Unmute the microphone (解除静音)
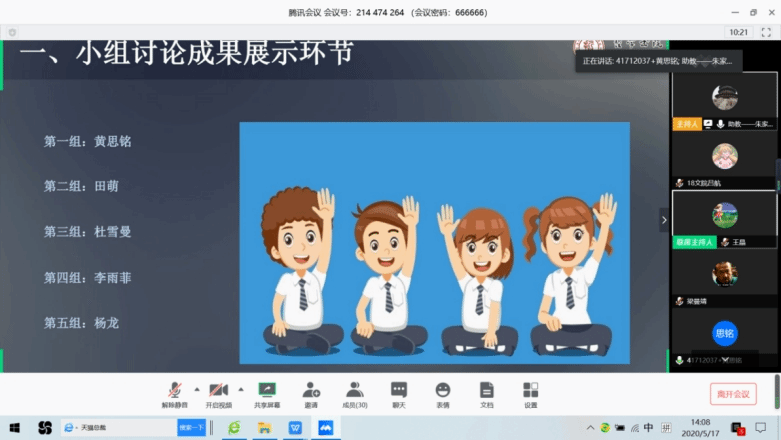The image size is (781, 440). (x=174, y=392)
